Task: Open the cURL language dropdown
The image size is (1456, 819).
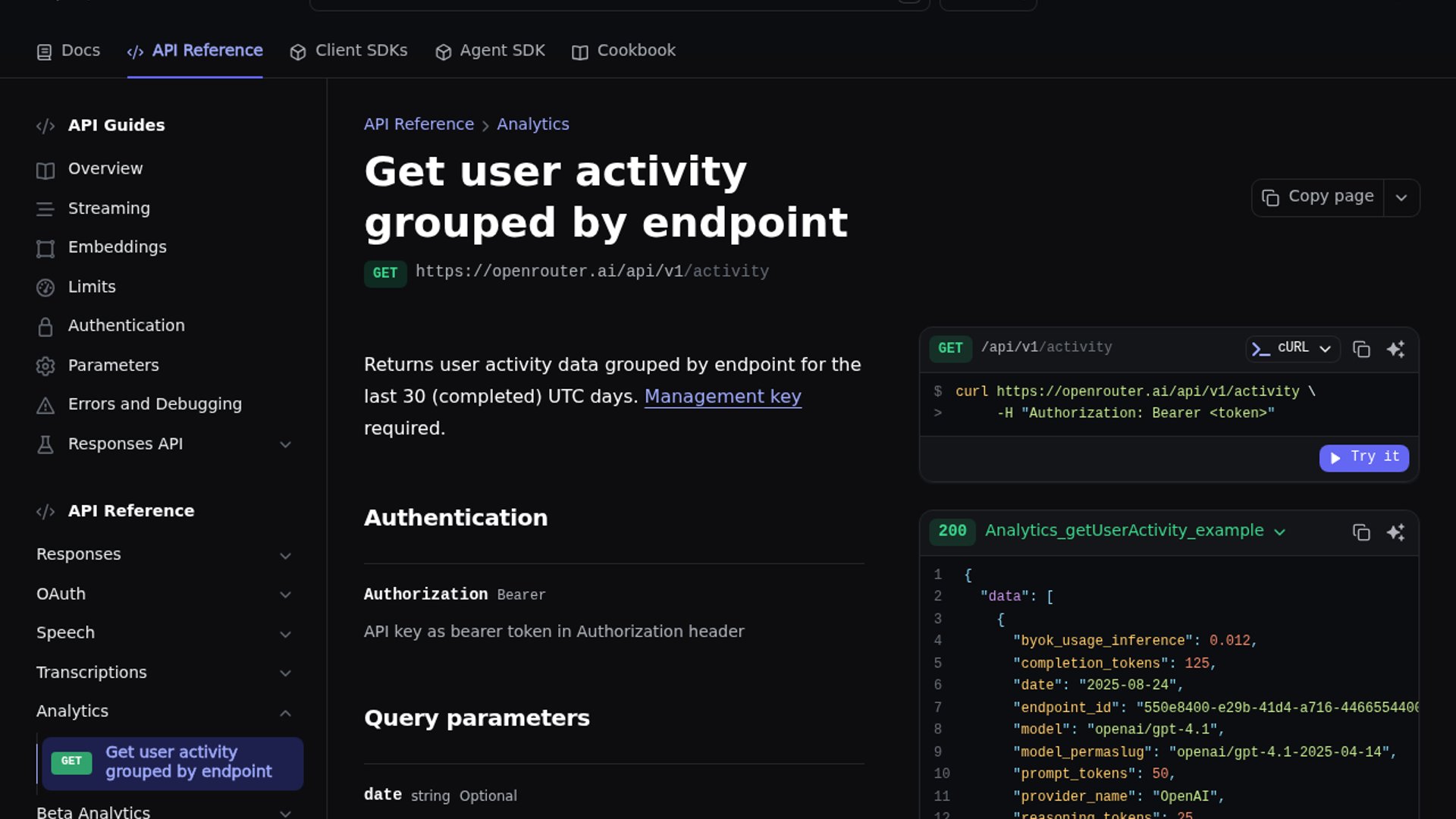Action: click(1293, 348)
